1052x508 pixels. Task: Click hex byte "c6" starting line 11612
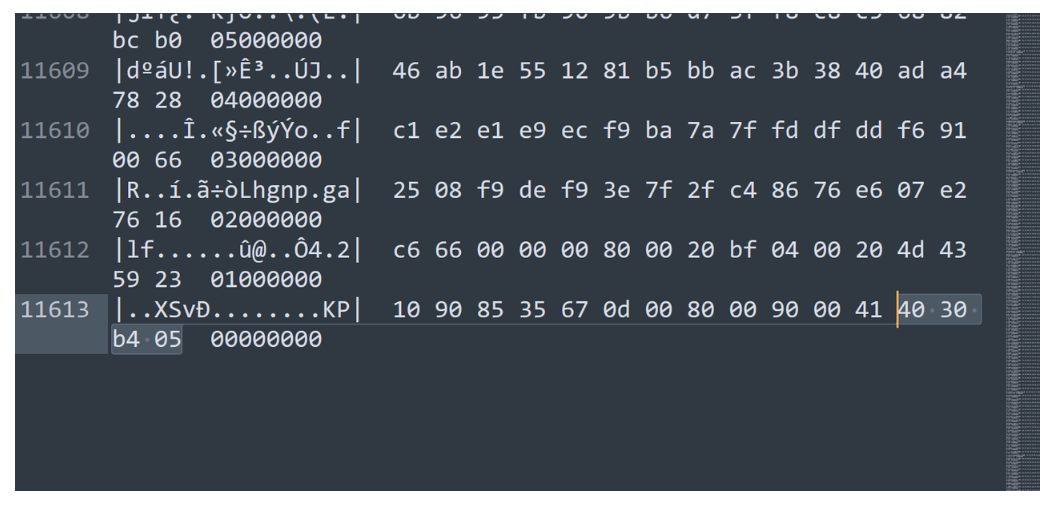click(407, 249)
